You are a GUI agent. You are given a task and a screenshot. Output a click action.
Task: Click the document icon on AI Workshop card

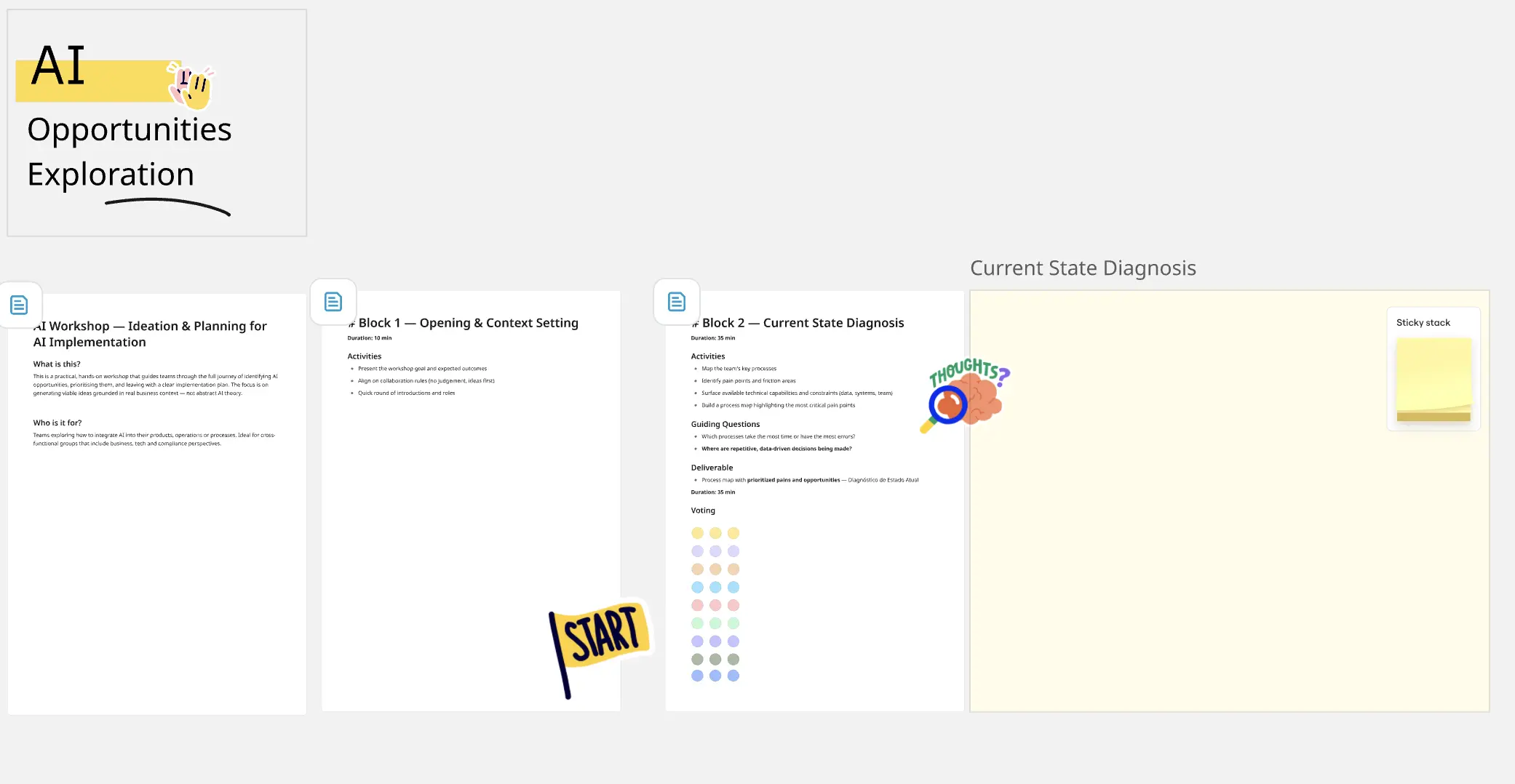[x=19, y=305]
